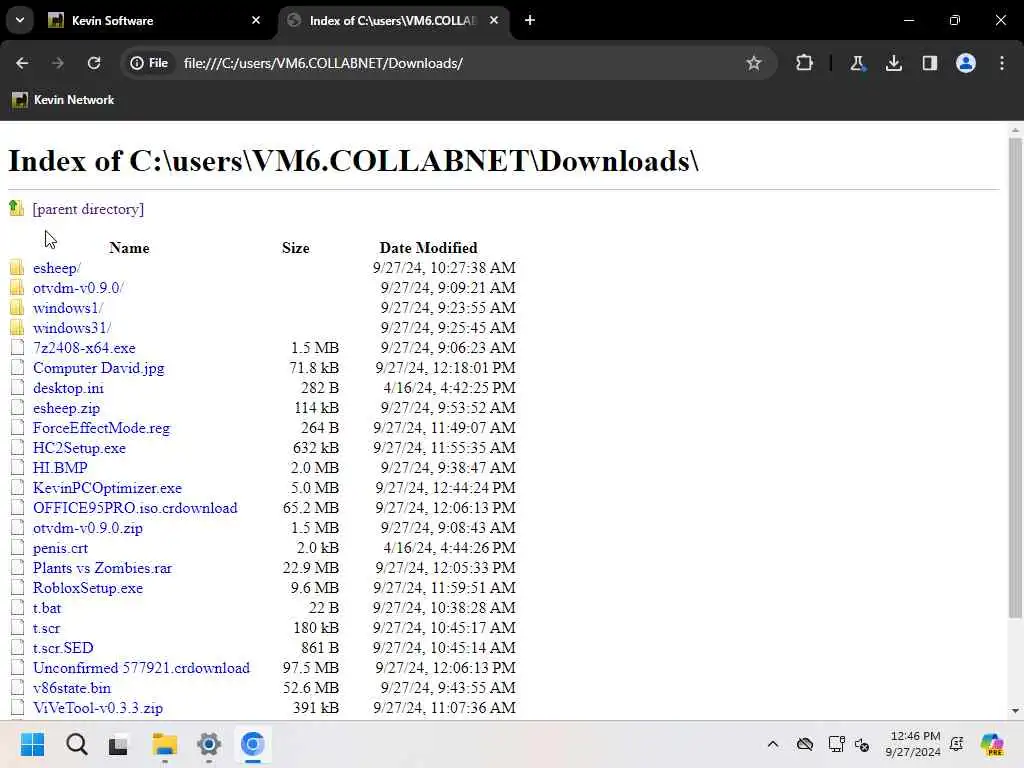Viewport: 1024px width, 768px height.
Task: Click the File site info chip
Action: click(150, 63)
